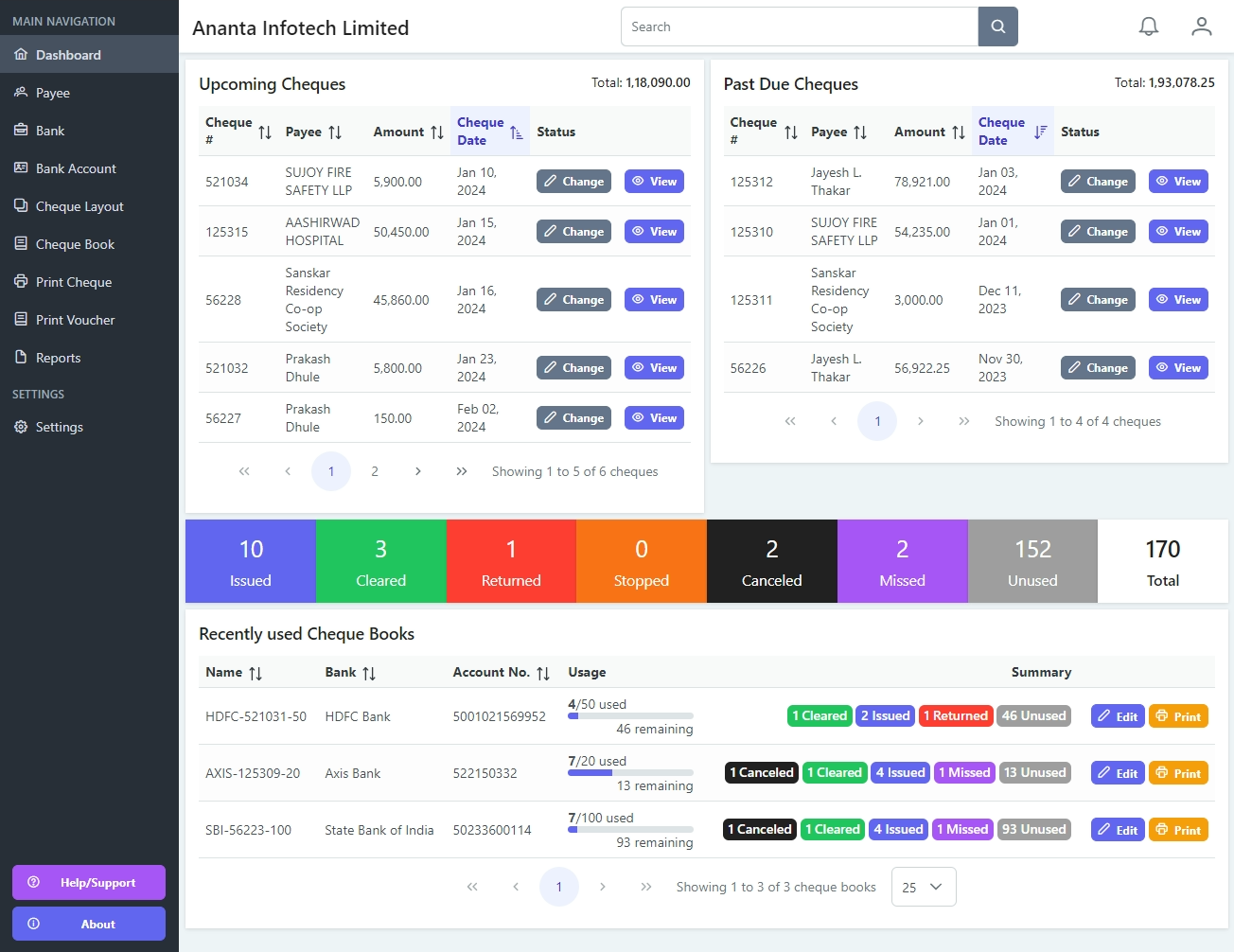
Task: Open Bank Account menu item
Action: tap(89, 168)
